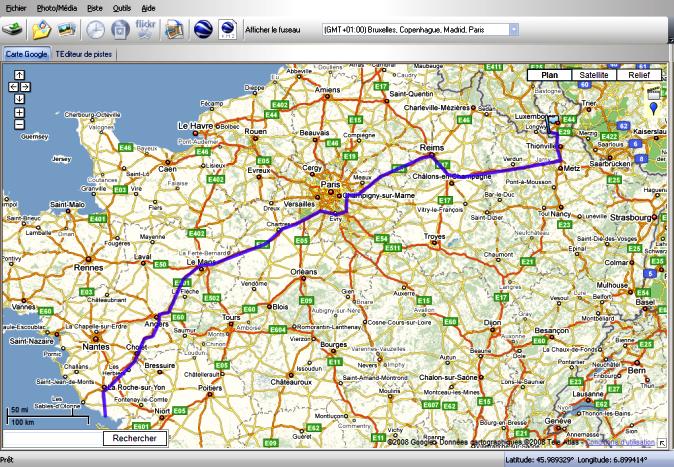Click the Metz city label
674x467 pixels.
[x=572, y=168]
